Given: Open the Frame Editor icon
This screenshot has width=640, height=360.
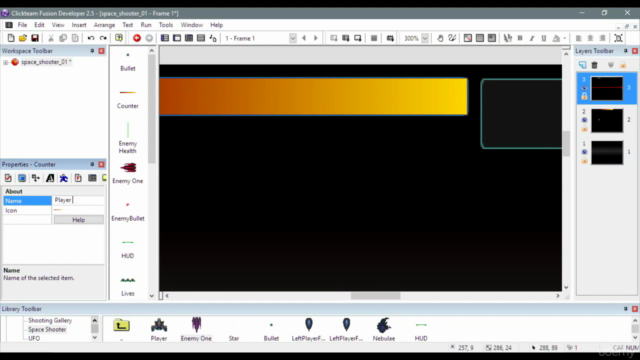Looking at the screenshot, I should click(177, 38).
